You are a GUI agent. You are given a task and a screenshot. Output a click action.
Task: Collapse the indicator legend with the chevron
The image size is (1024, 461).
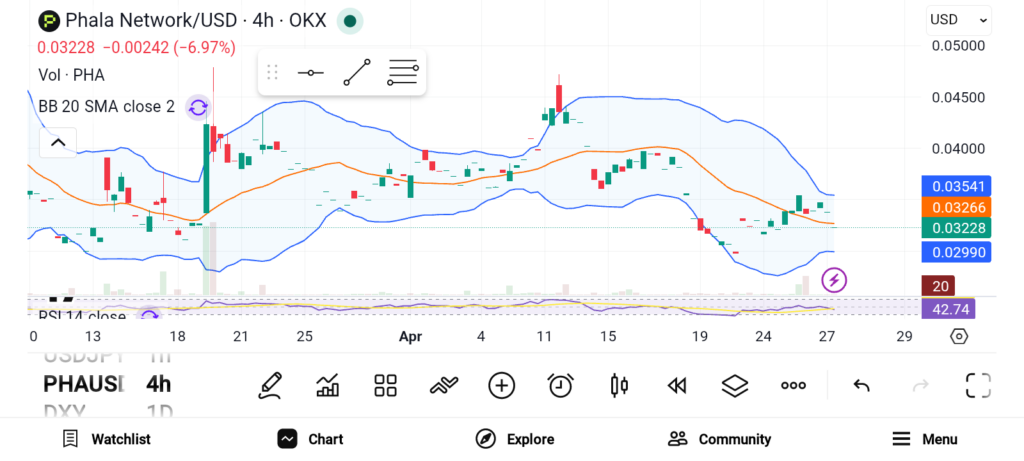tap(58, 143)
